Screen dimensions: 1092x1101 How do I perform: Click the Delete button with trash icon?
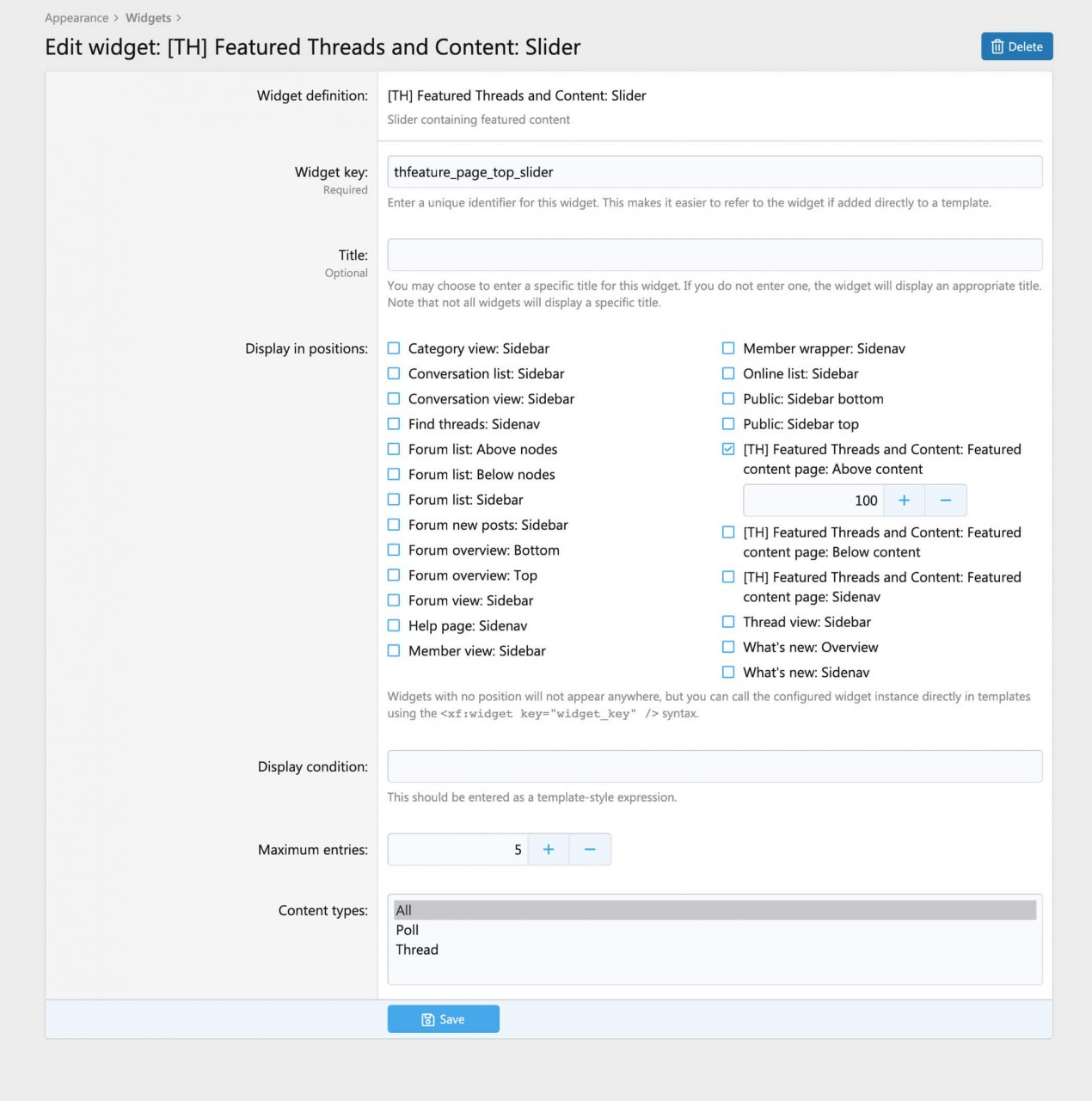click(1016, 46)
